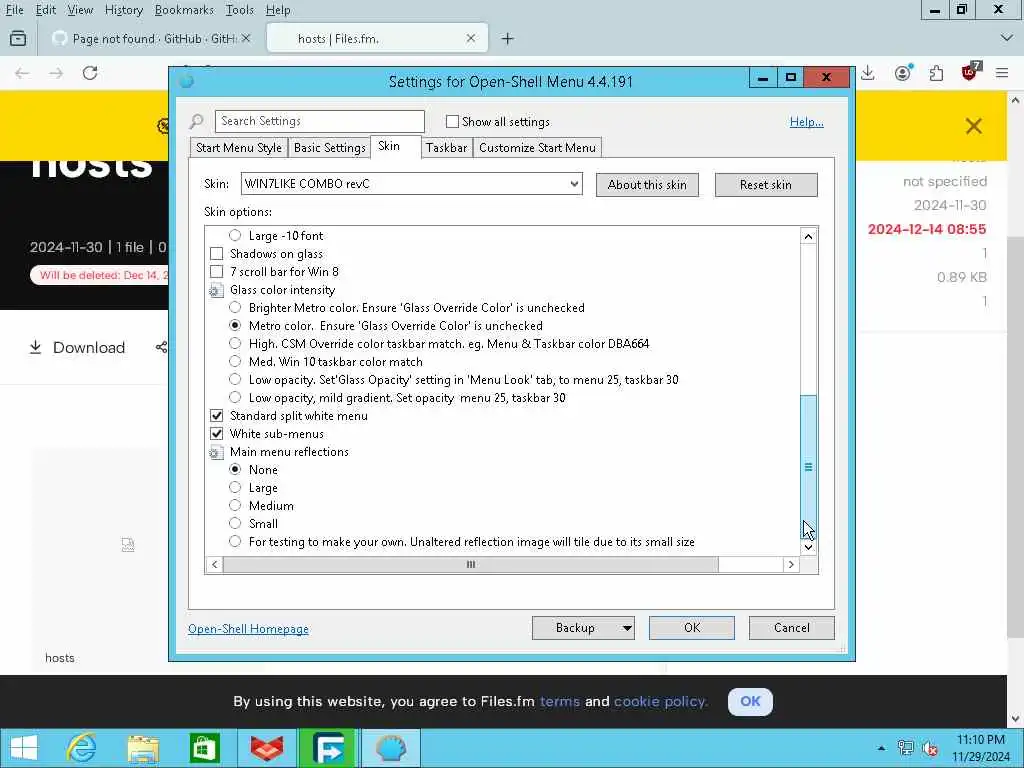Select Large -10 font radio
The width and height of the screenshot is (1024, 768).
[x=235, y=235]
